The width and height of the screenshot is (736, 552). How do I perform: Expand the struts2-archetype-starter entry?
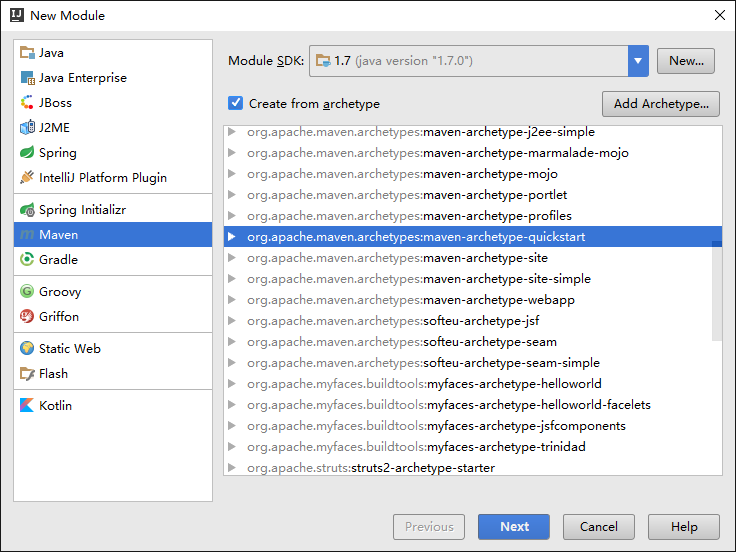pos(232,468)
